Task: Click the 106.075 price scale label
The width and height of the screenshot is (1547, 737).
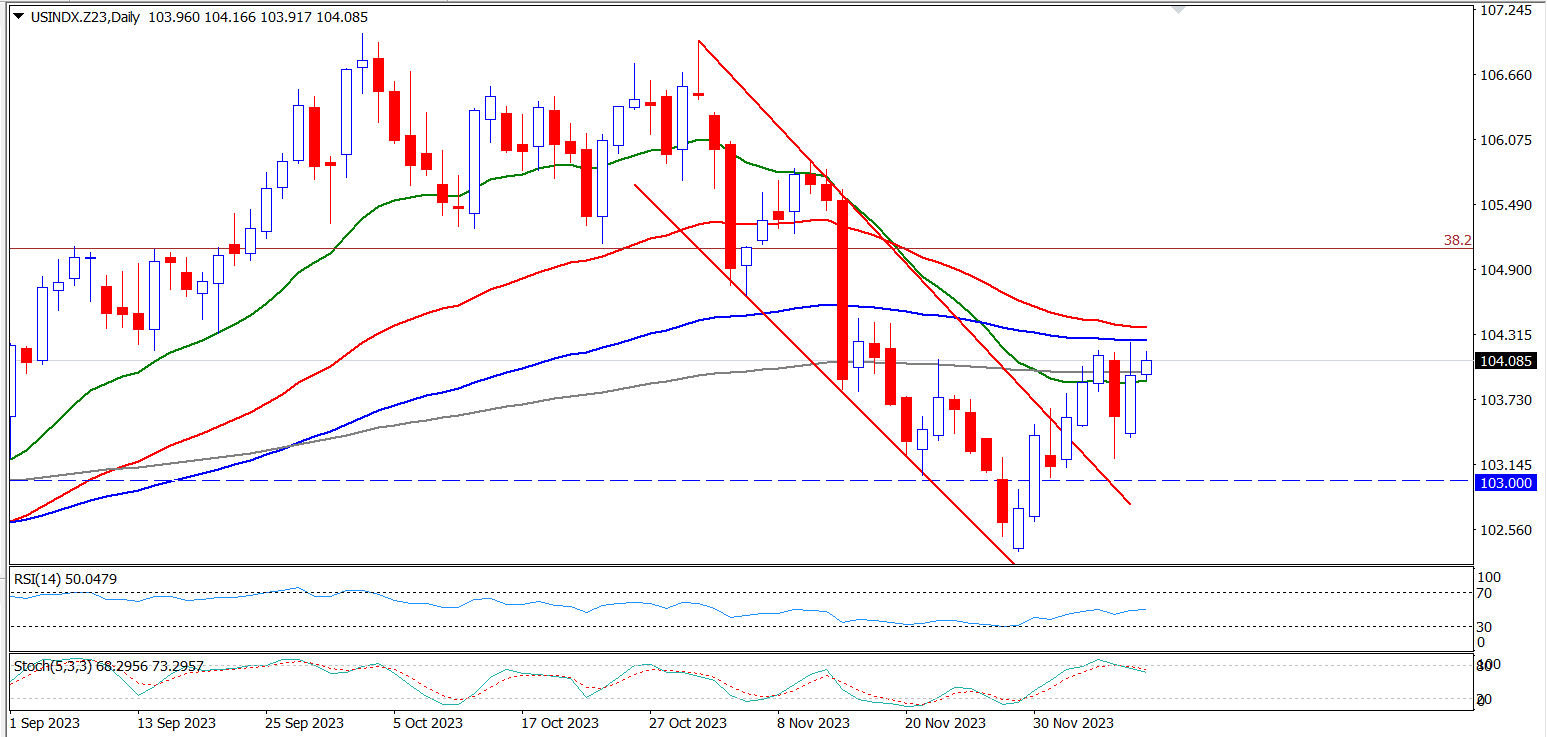Action: point(1505,140)
